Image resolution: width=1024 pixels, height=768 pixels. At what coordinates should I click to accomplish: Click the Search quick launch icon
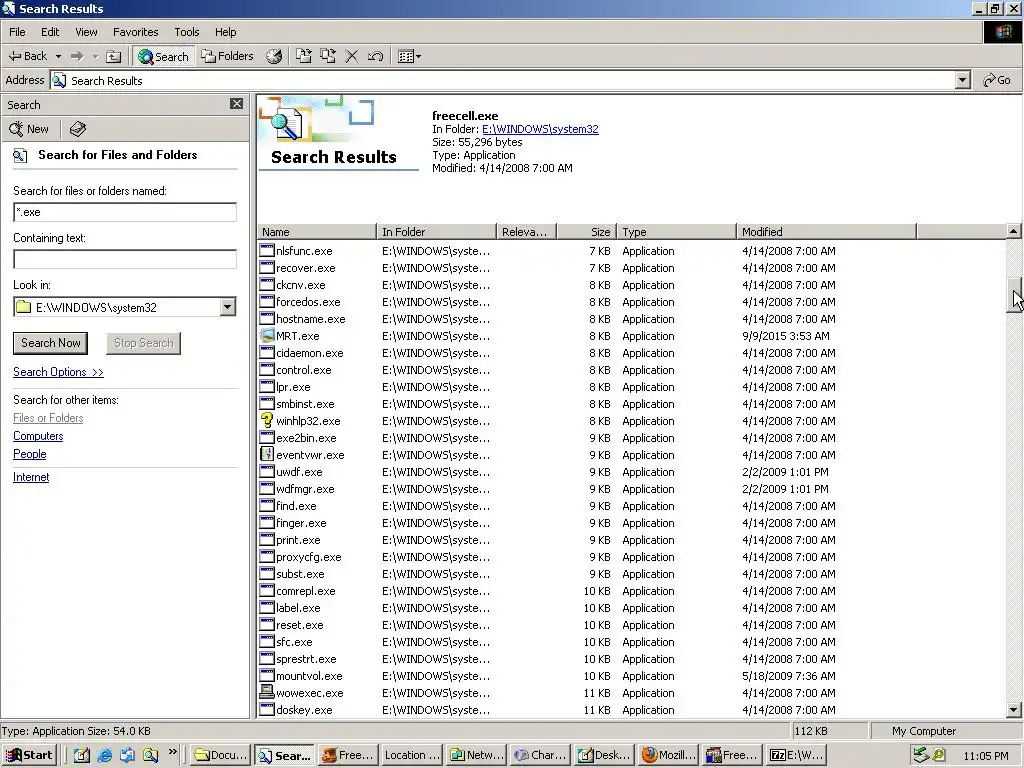pyautogui.click(x=150, y=756)
